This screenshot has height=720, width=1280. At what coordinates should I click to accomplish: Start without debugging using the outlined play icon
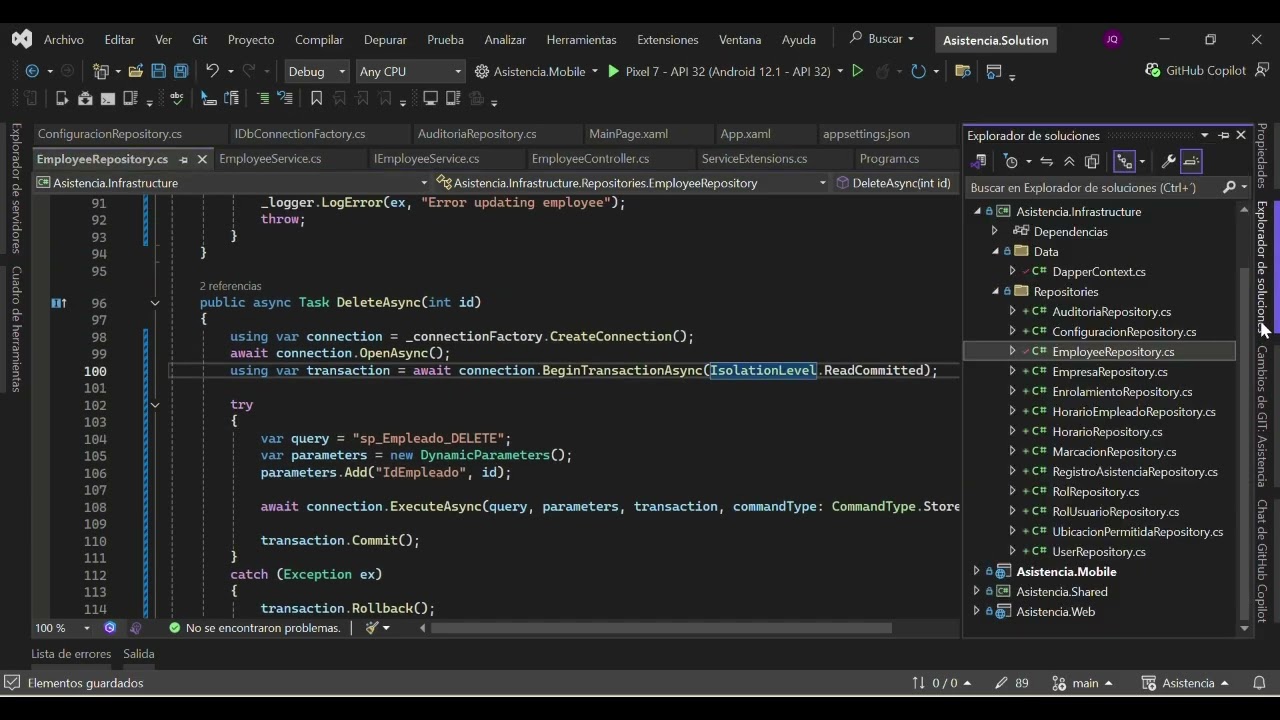[857, 71]
